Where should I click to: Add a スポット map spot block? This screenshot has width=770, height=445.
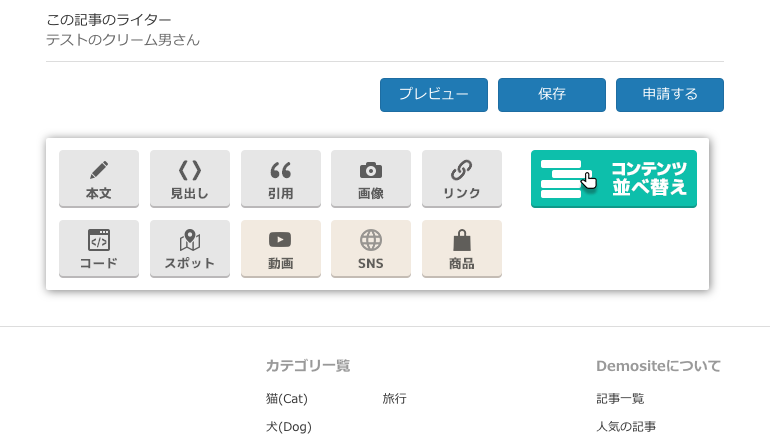click(190, 249)
